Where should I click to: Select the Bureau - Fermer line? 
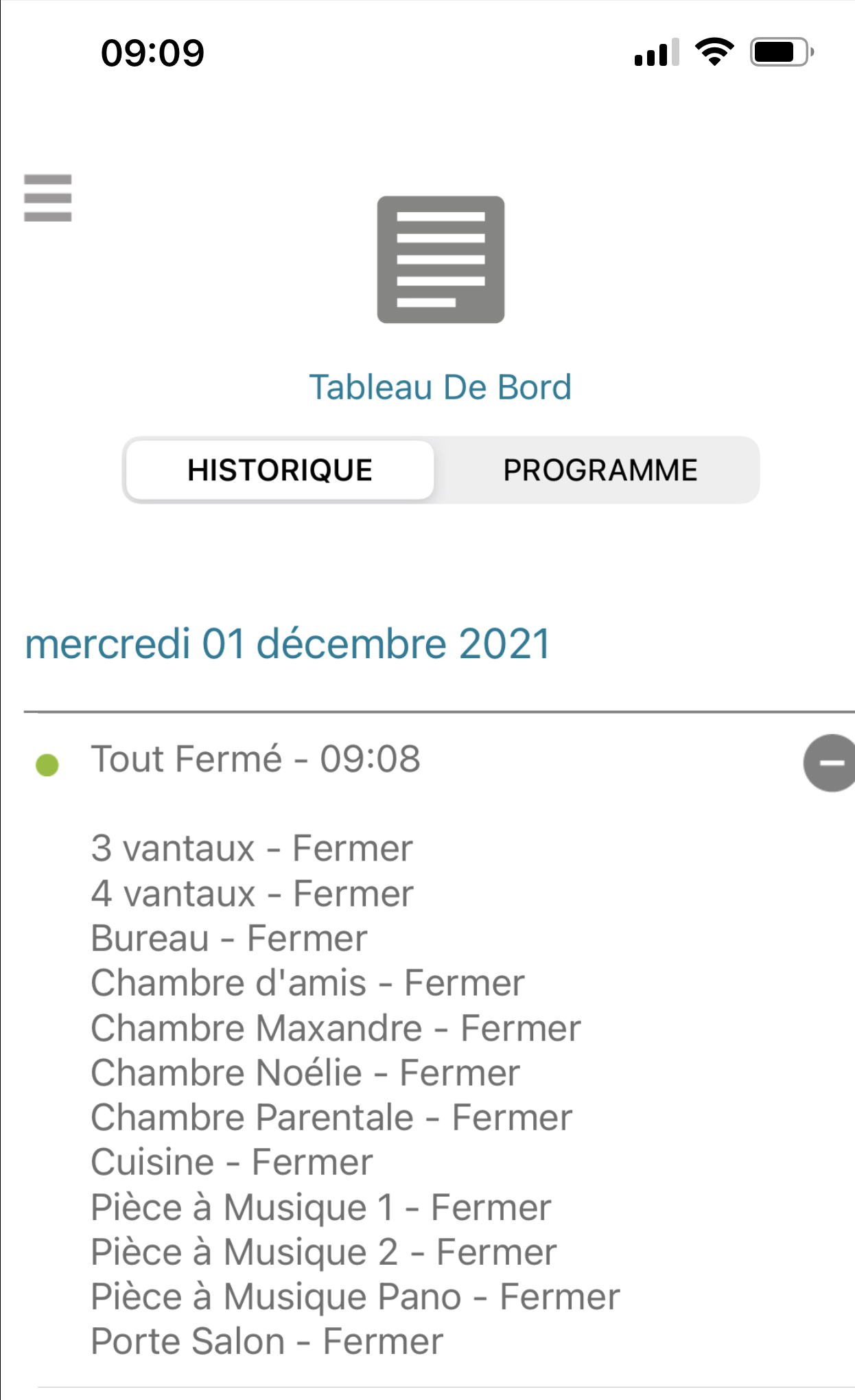click(229, 938)
